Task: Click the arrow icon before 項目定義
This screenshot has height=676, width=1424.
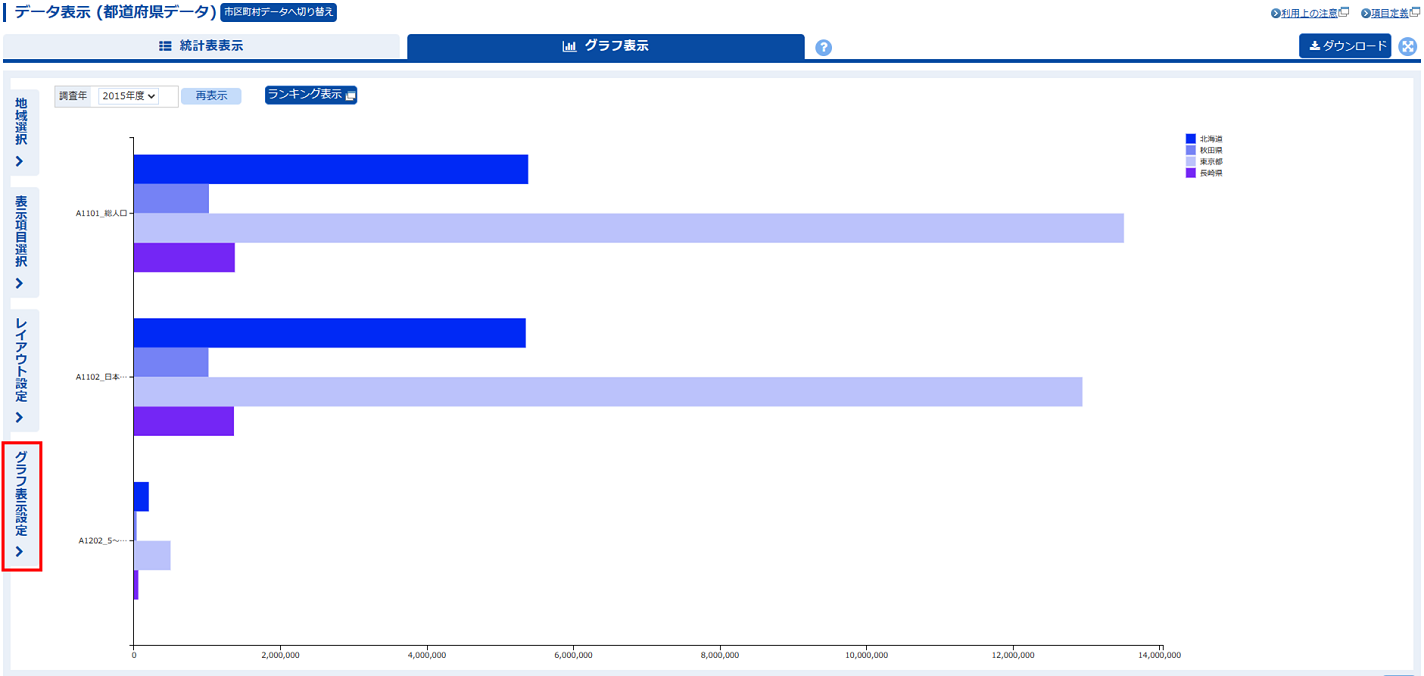Action: [x=1365, y=13]
